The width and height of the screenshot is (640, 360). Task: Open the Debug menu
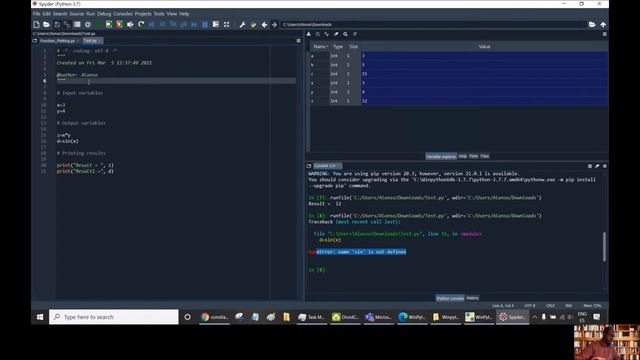click(x=104, y=14)
